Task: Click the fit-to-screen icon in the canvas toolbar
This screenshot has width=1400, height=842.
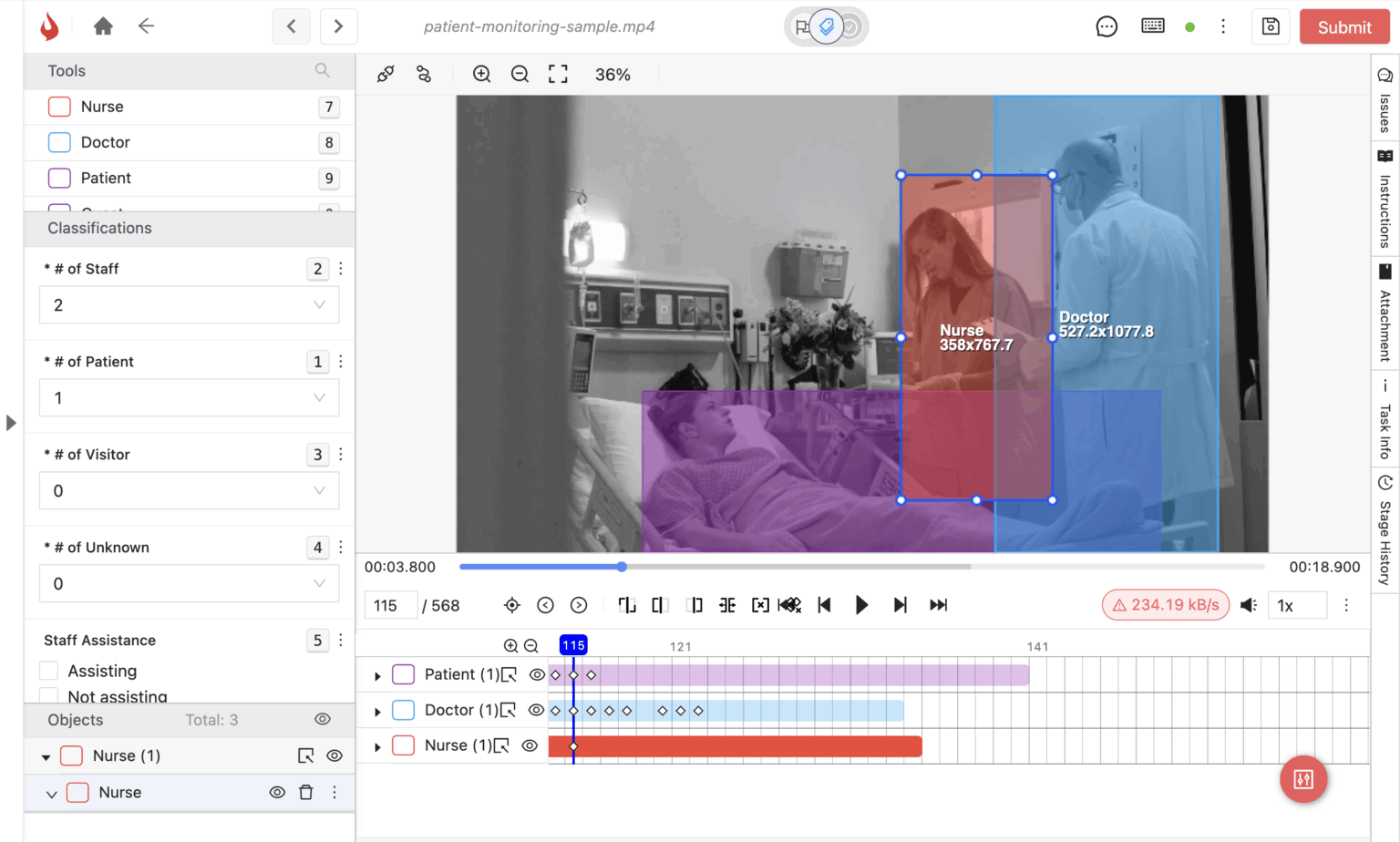Action: click(558, 75)
